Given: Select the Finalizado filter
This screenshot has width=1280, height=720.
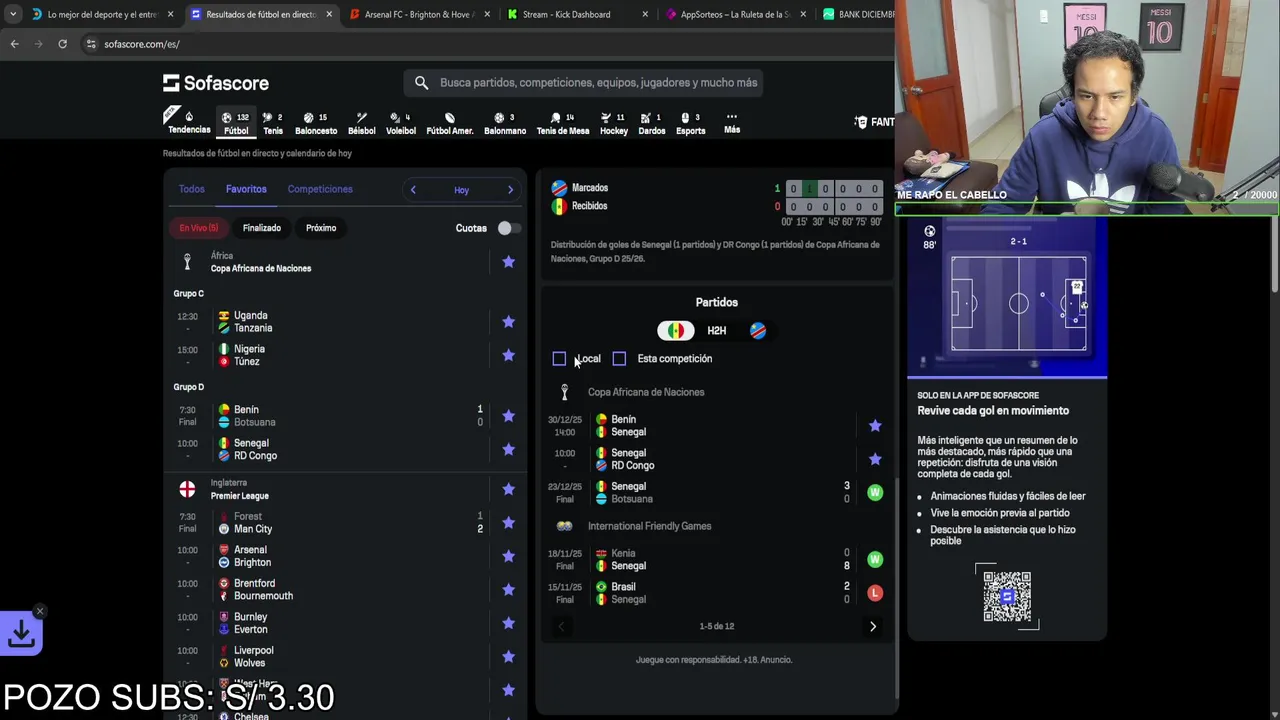Looking at the screenshot, I should 262,228.
